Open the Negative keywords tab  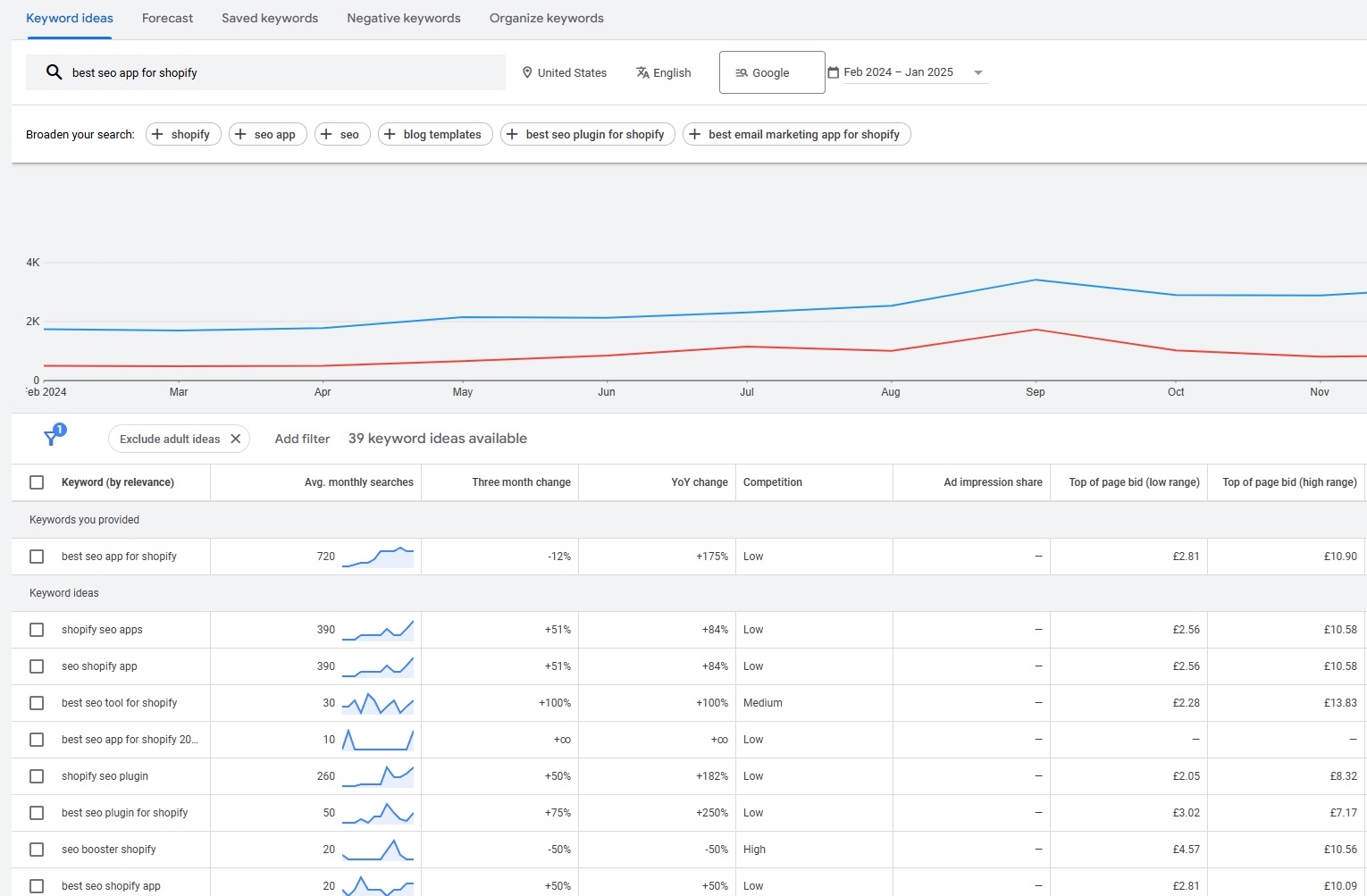[x=404, y=18]
